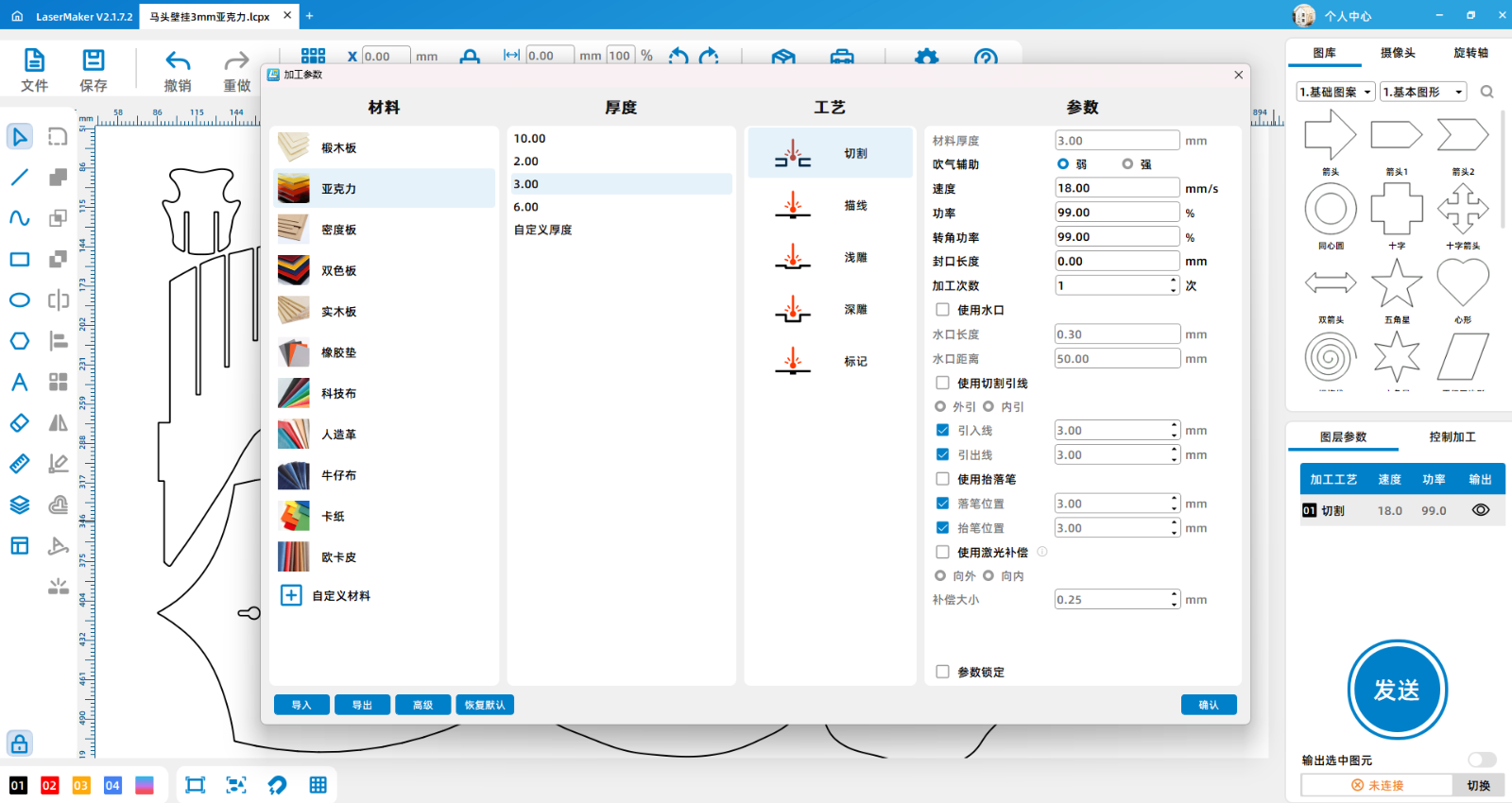Select 强 strong air assist option
This screenshot has width=1512, height=803.
coord(1127,164)
